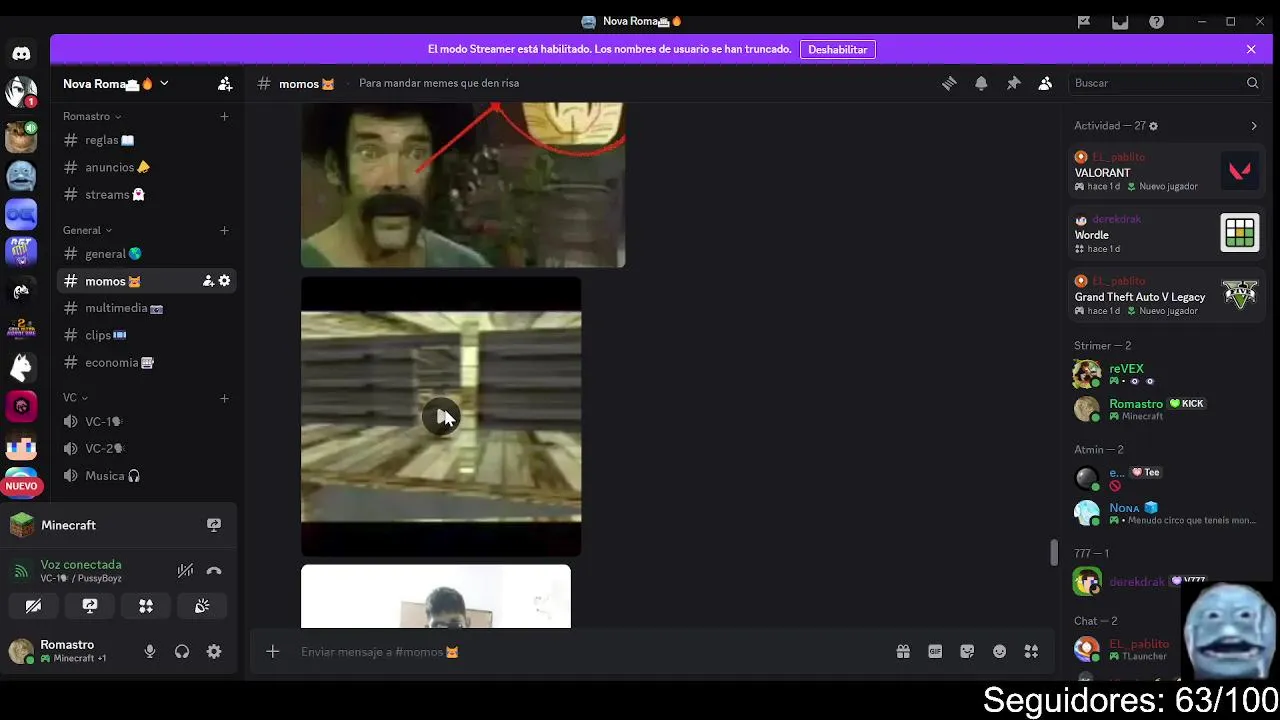Toggle the member list icon
The width and height of the screenshot is (1280, 720).
point(1045,84)
